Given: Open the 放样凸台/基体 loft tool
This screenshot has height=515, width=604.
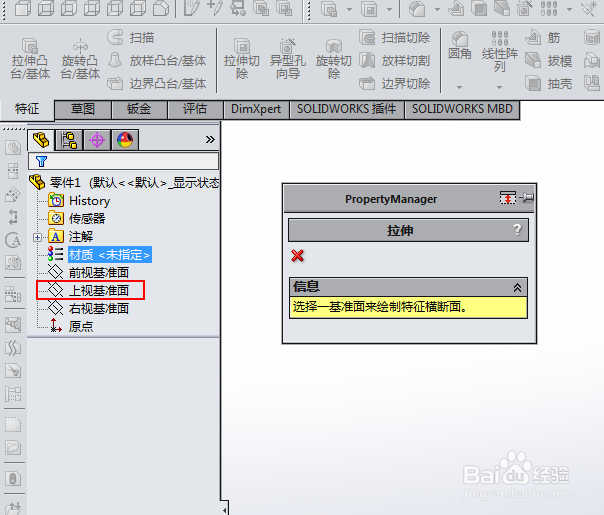Looking at the screenshot, I should (x=157, y=60).
